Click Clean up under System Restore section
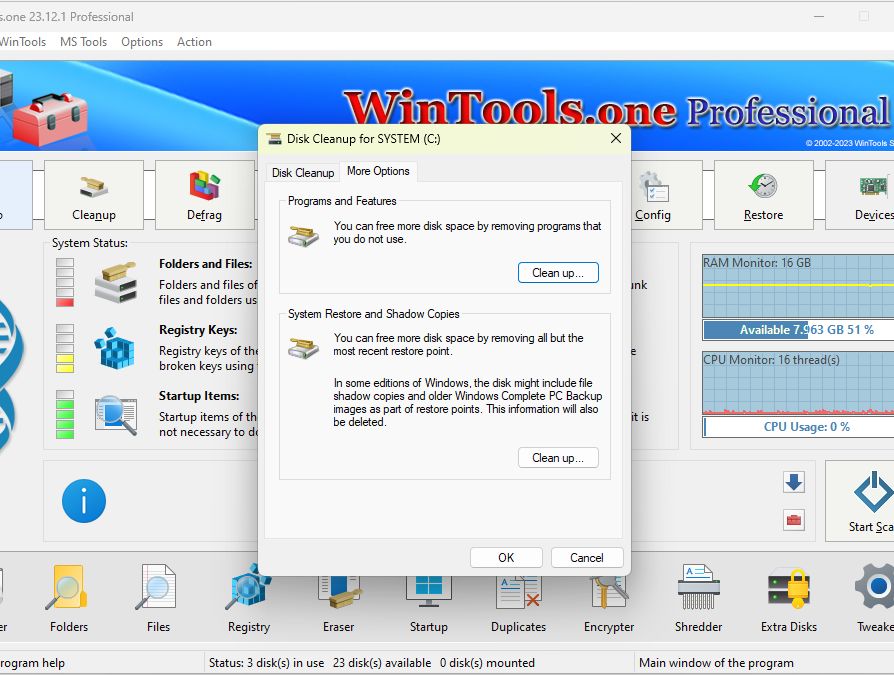894x675 pixels. (558, 458)
